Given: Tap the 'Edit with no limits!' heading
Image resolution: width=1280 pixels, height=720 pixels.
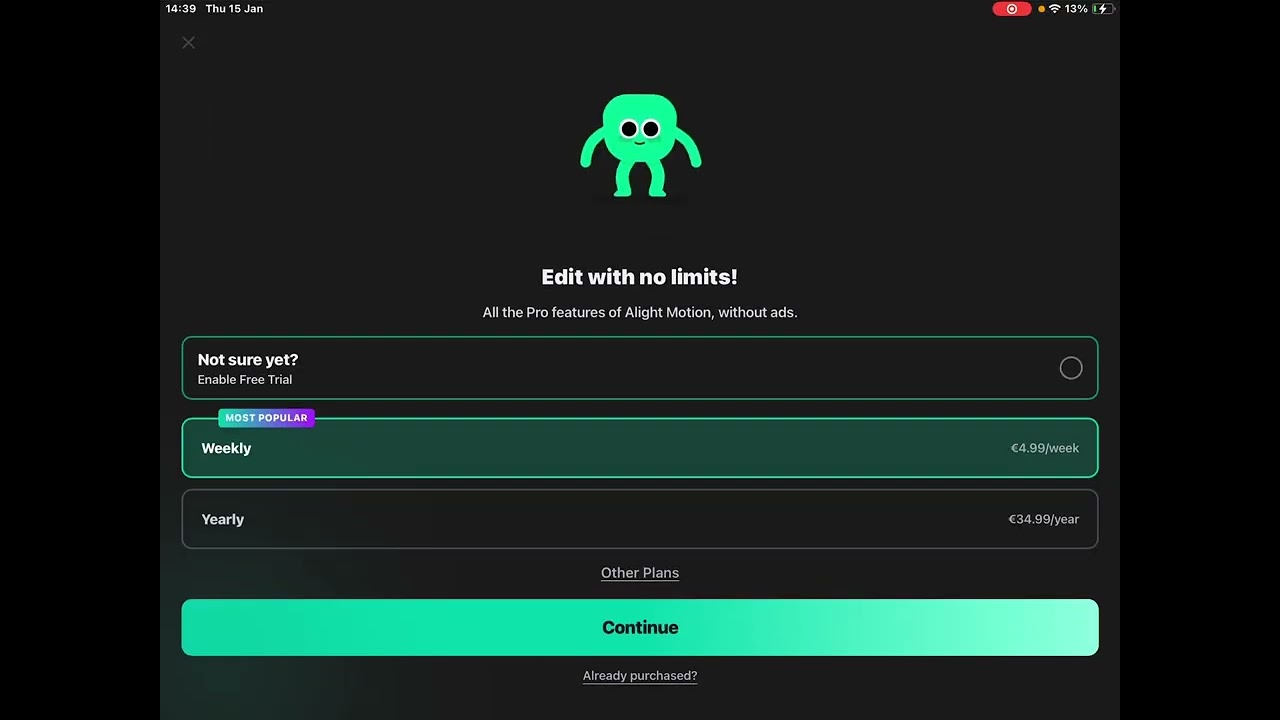Looking at the screenshot, I should coord(640,277).
